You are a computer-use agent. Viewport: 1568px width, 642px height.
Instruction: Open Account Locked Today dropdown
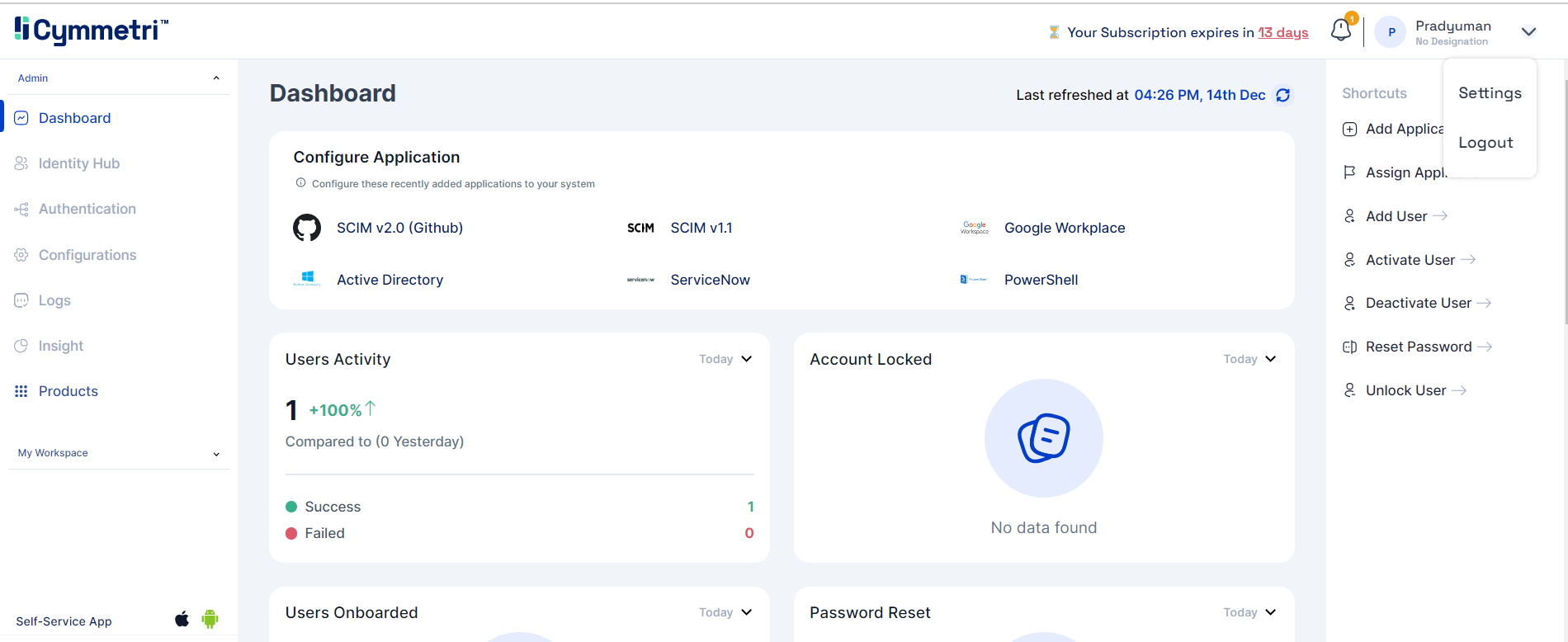1249,359
